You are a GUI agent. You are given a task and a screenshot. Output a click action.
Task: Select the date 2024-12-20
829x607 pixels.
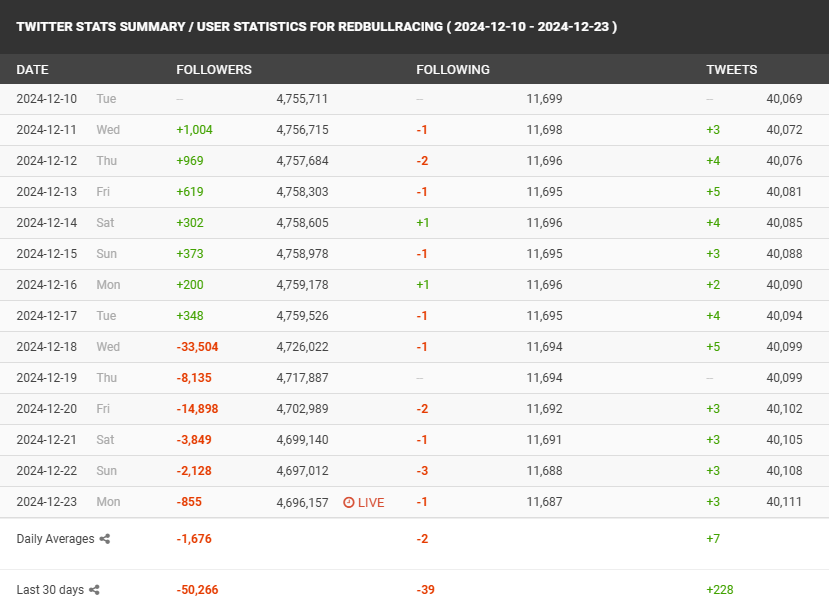tap(47, 409)
